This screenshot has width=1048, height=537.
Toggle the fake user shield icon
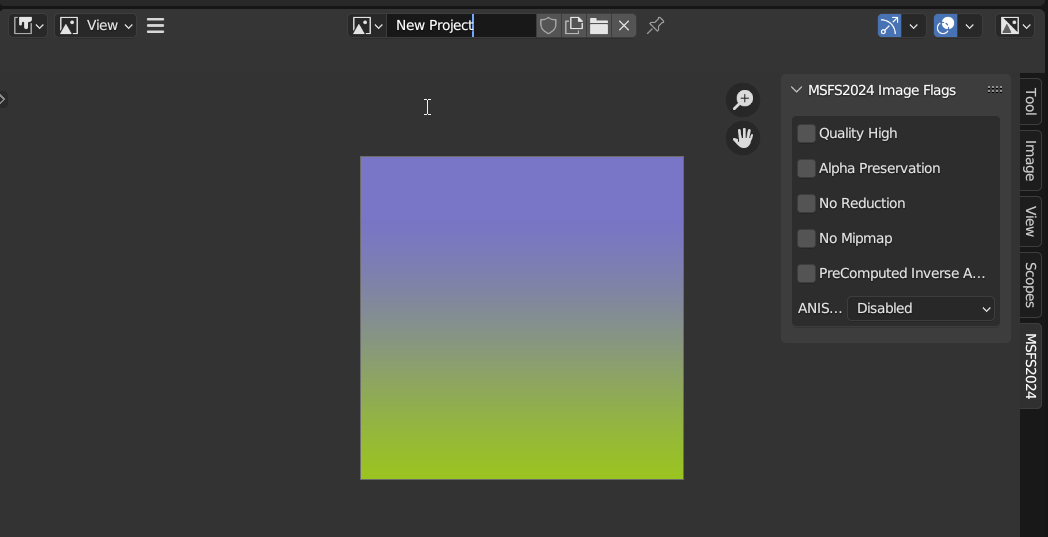tap(548, 25)
